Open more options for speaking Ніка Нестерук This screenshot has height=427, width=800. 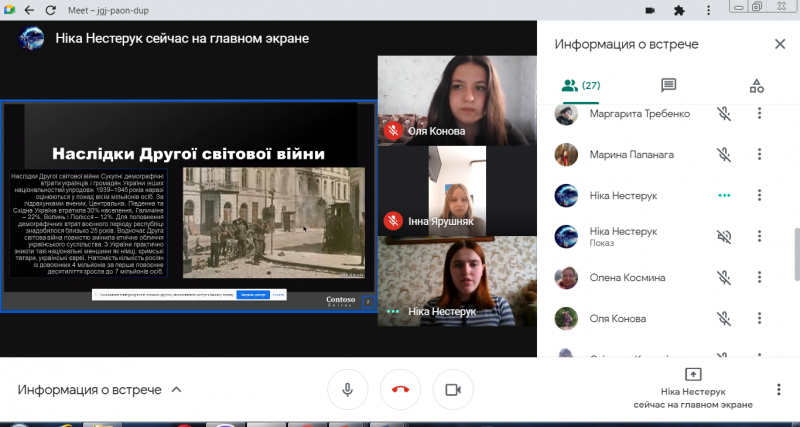[x=759, y=195]
